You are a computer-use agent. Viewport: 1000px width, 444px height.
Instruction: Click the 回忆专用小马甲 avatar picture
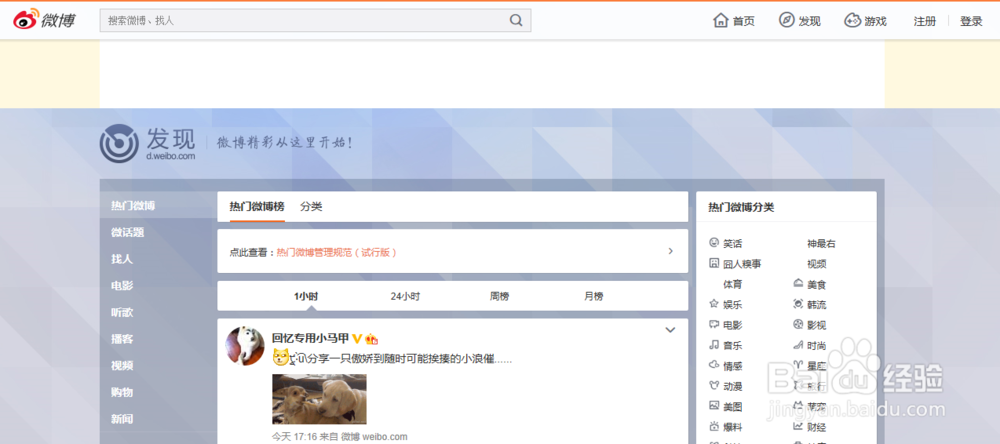(x=246, y=346)
